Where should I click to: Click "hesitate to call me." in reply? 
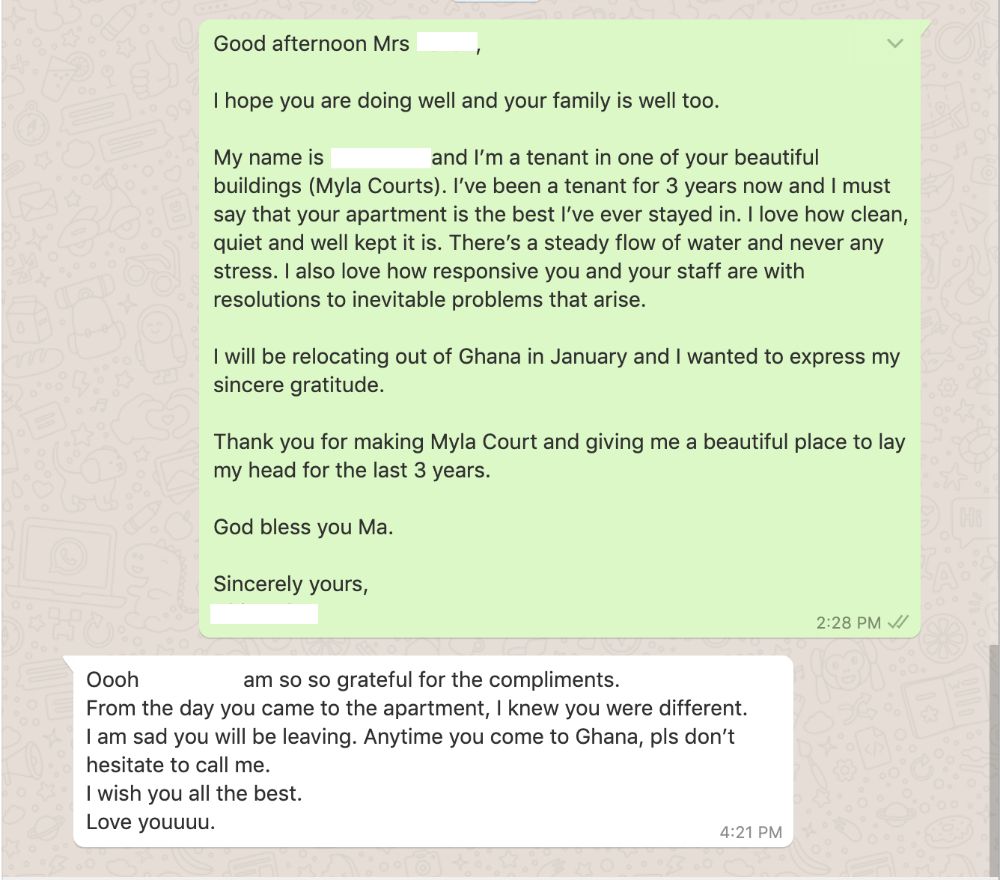[178, 766]
